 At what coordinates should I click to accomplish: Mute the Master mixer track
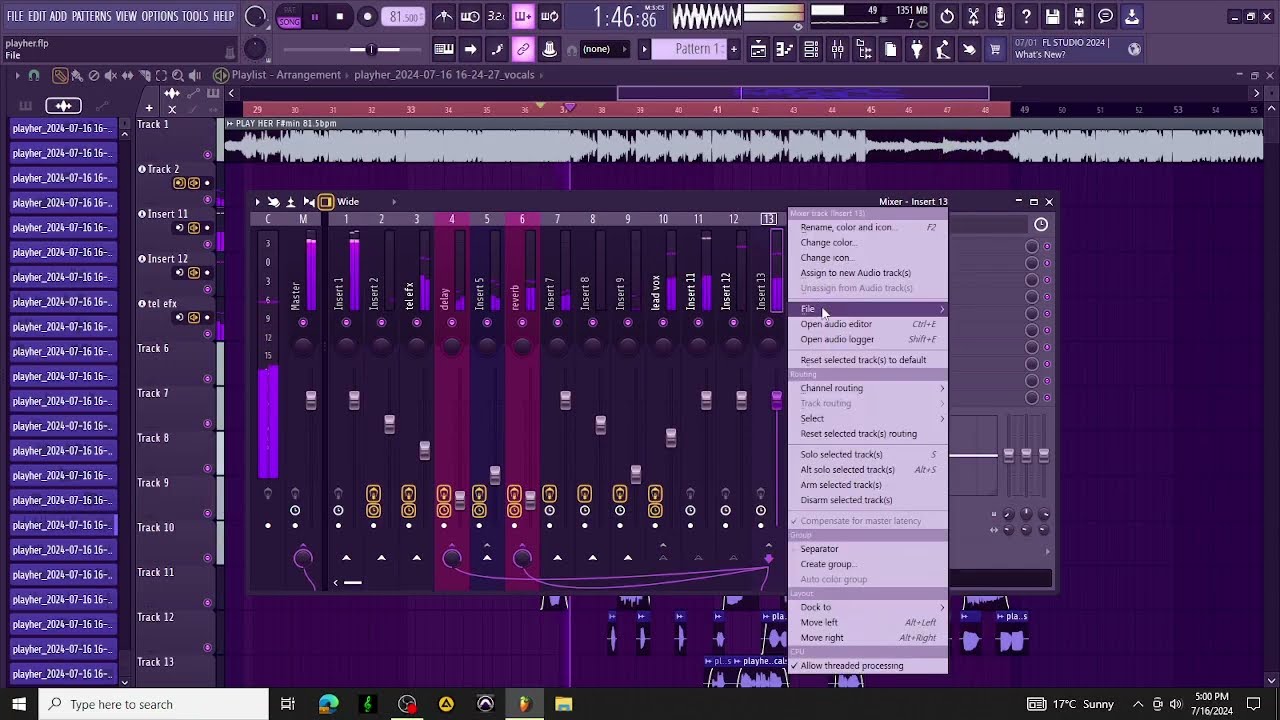(x=303, y=323)
